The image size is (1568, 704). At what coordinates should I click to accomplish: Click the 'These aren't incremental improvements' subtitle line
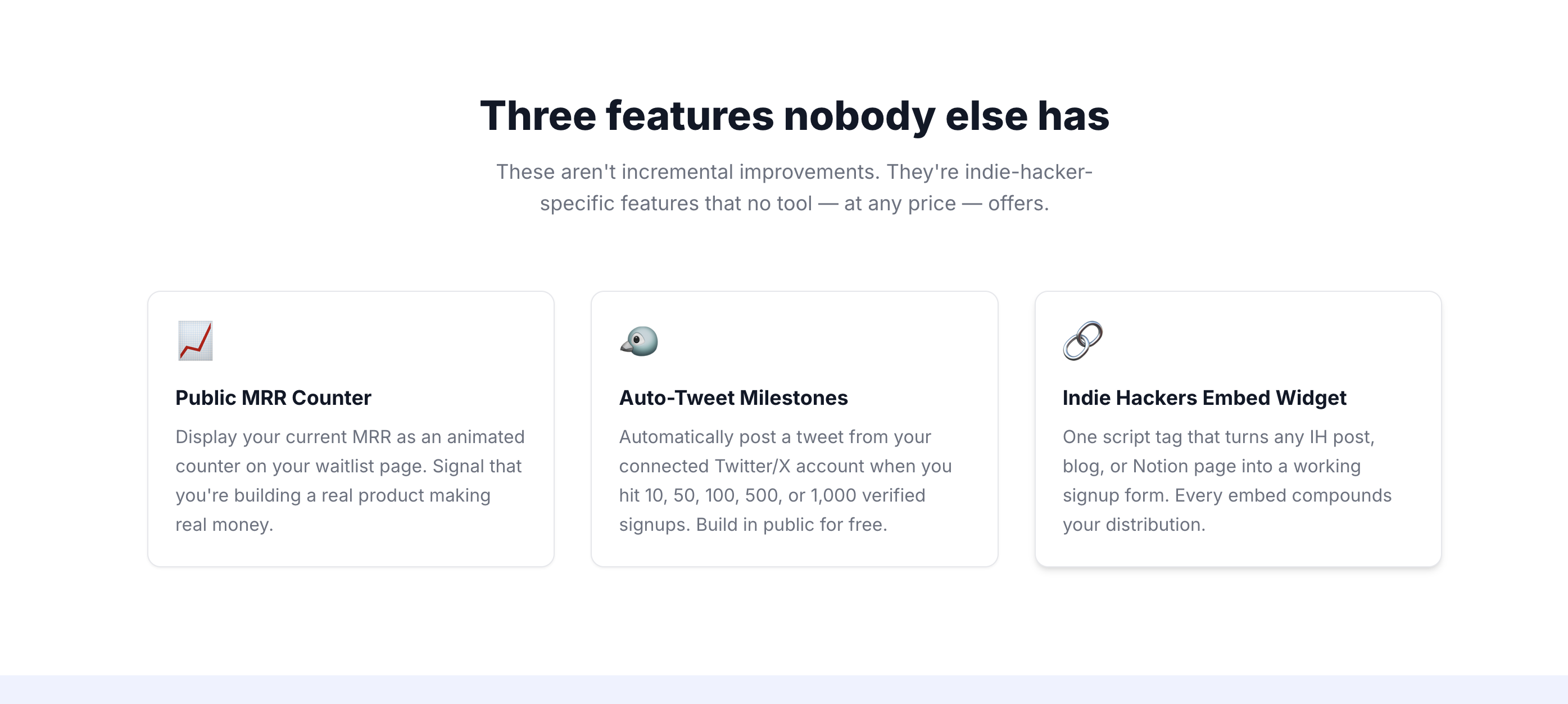[794, 172]
